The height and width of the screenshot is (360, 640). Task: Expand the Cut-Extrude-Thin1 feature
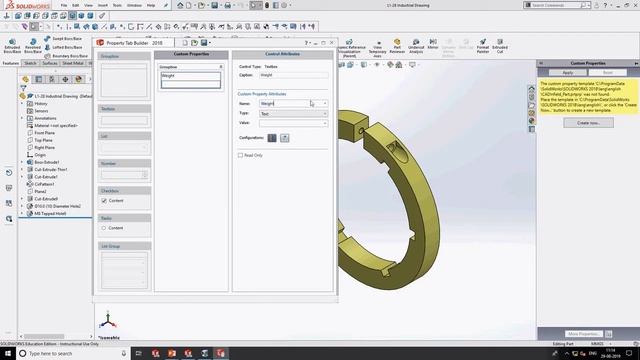pos(22,169)
